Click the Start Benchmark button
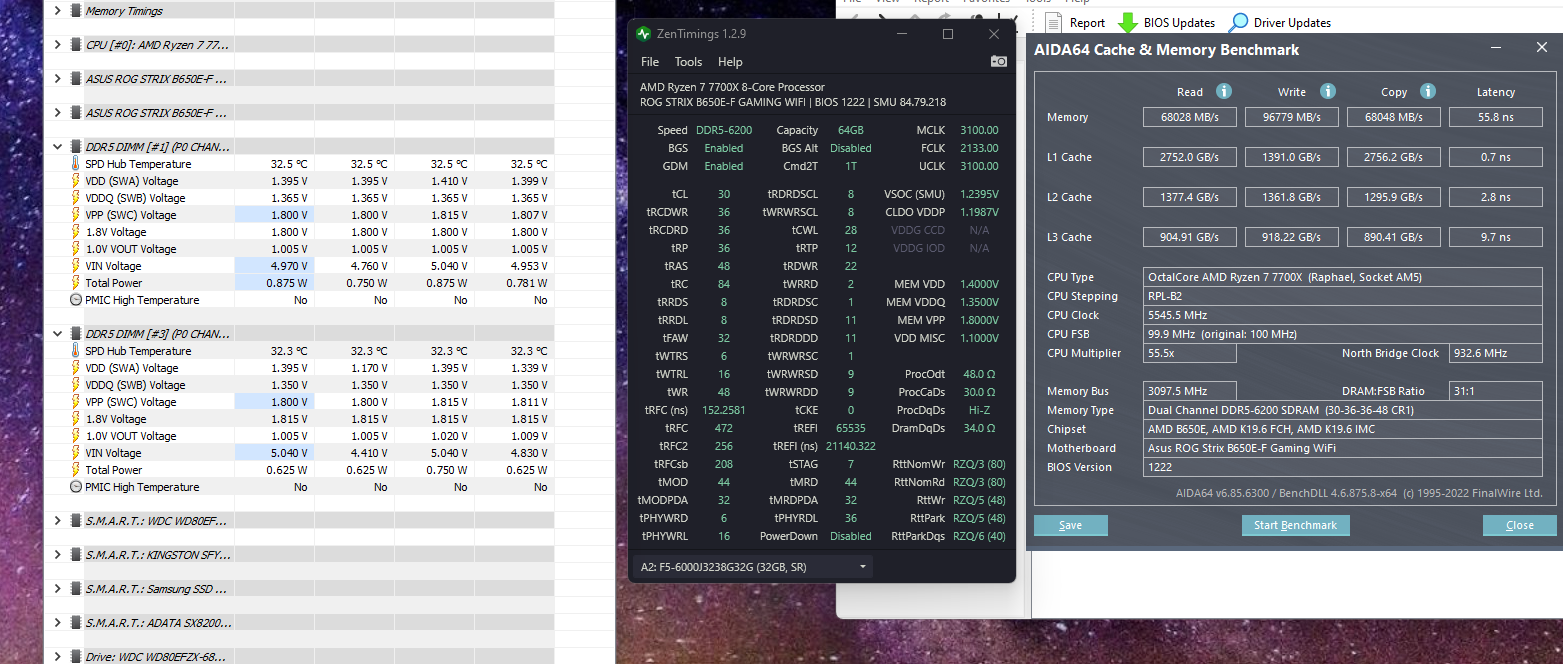The height and width of the screenshot is (664, 1563). click(1295, 525)
